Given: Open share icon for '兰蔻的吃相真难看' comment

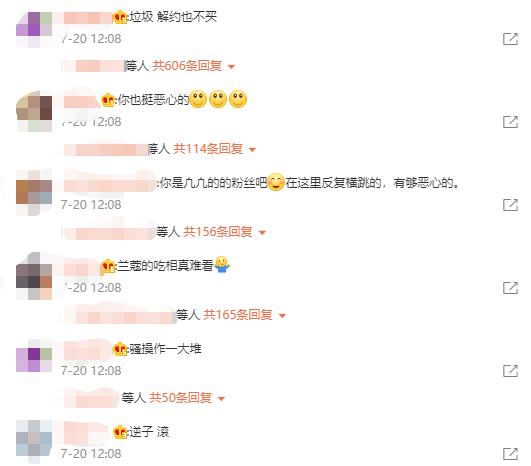Looking at the screenshot, I should [x=510, y=288].
